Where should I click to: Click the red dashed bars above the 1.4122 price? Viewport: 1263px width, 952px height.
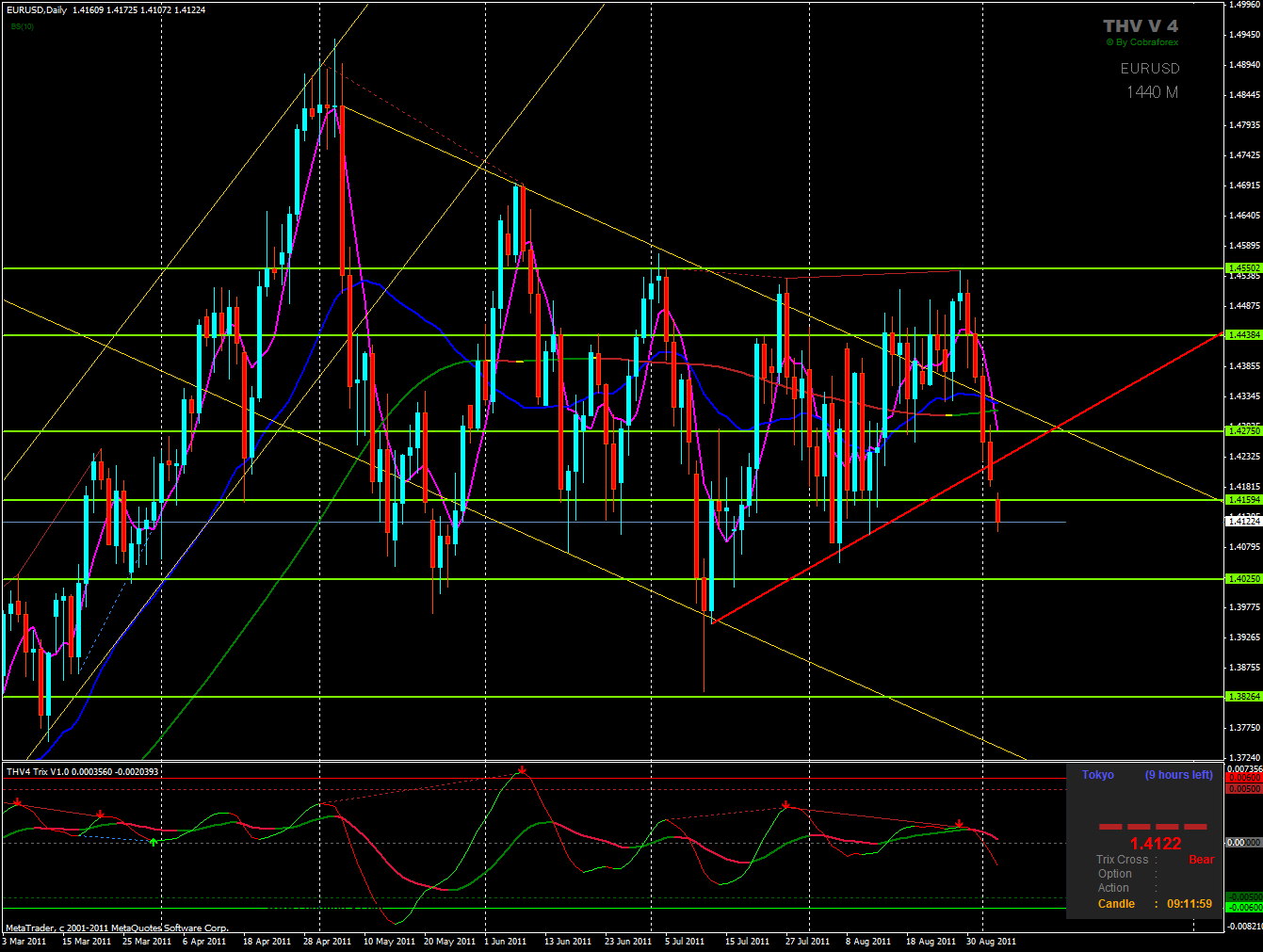click(x=1153, y=827)
